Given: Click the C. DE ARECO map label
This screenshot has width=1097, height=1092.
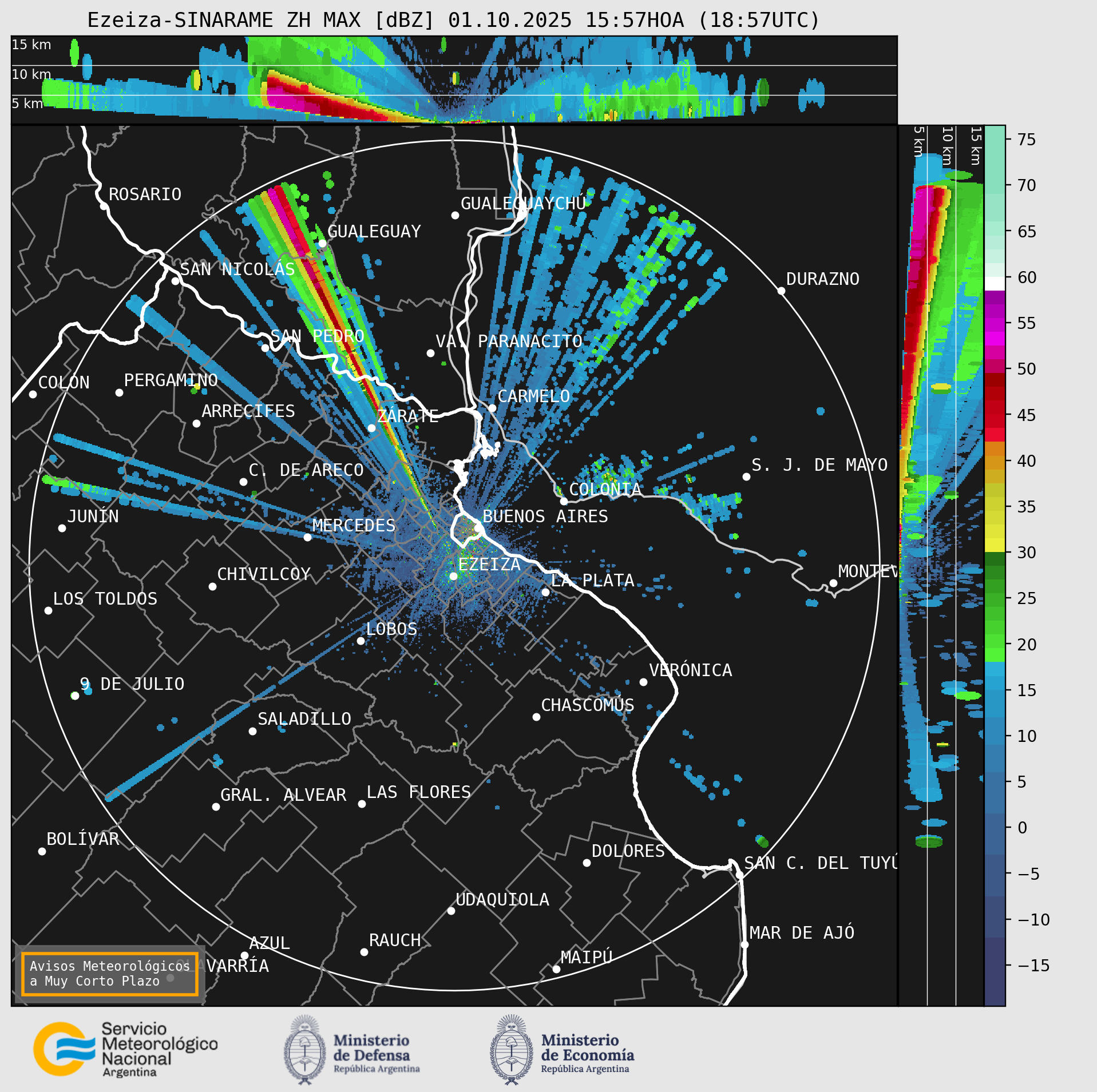Looking at the screenshot, I should (x=306, y=470).
